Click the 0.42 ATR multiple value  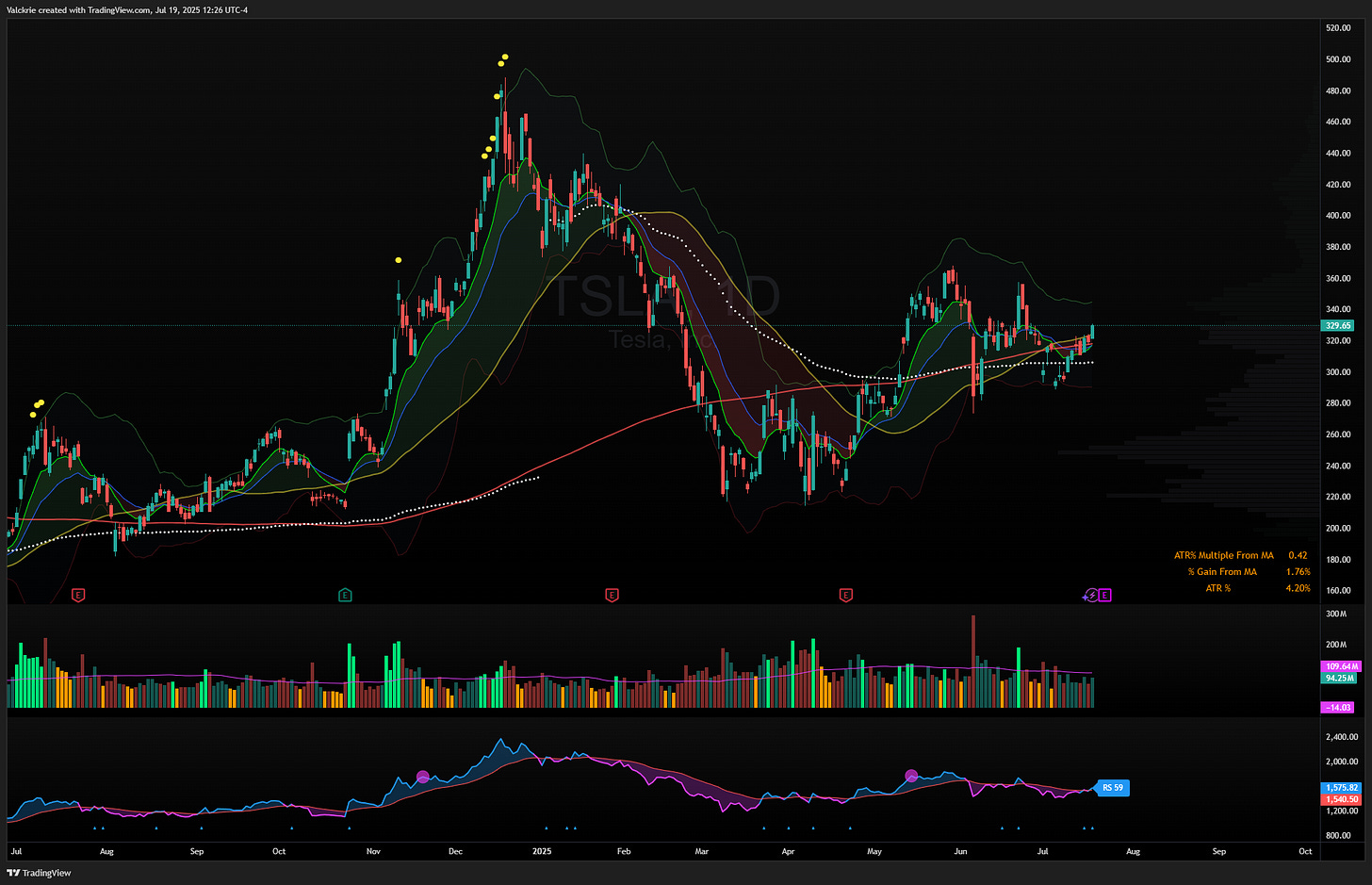coord(1298,555)
